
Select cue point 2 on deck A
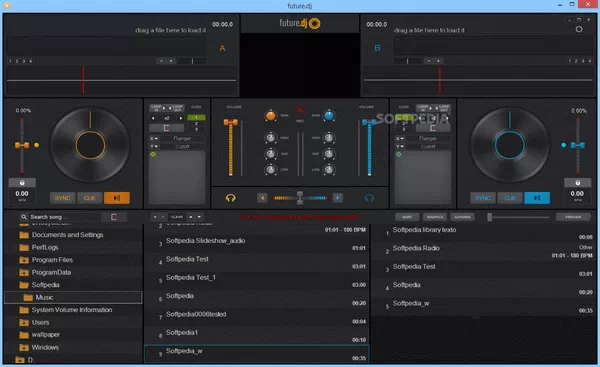196,124
